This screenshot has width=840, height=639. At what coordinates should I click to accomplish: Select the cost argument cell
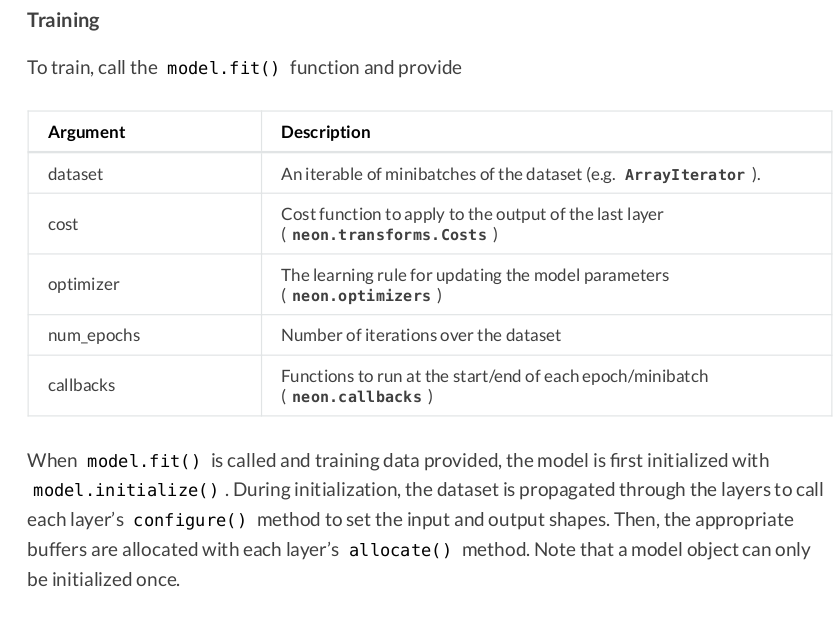click(x=63, y=224)
